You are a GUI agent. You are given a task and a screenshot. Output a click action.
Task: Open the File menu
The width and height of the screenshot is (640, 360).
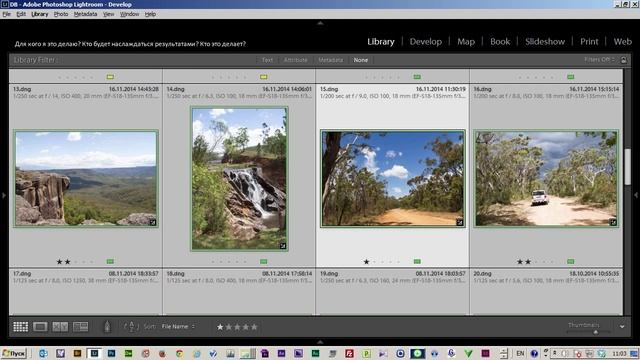7,14
